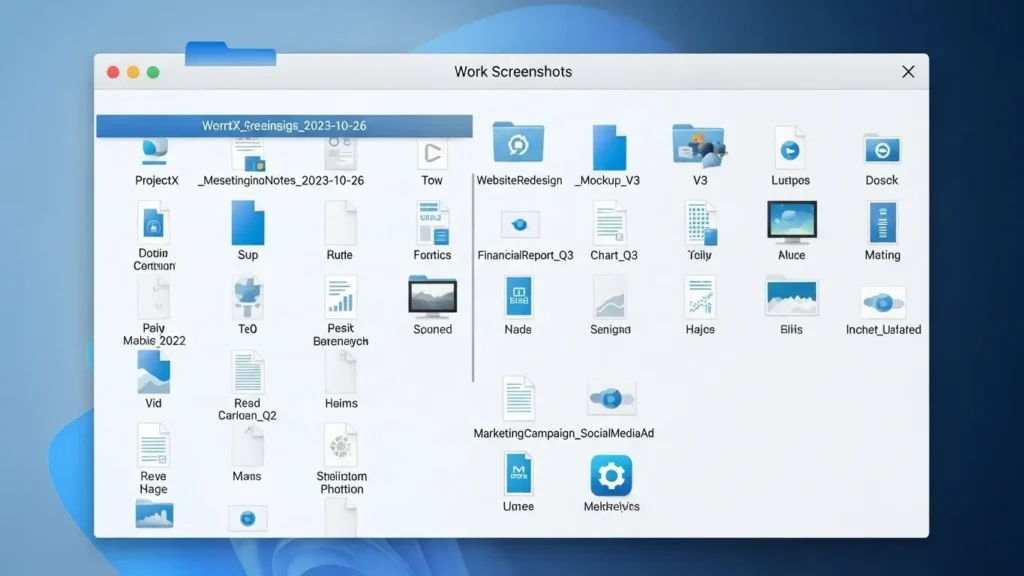This screenshot has width=1024, height=576.
Task: Click the green maximize window button
Action: pos(153,72)
